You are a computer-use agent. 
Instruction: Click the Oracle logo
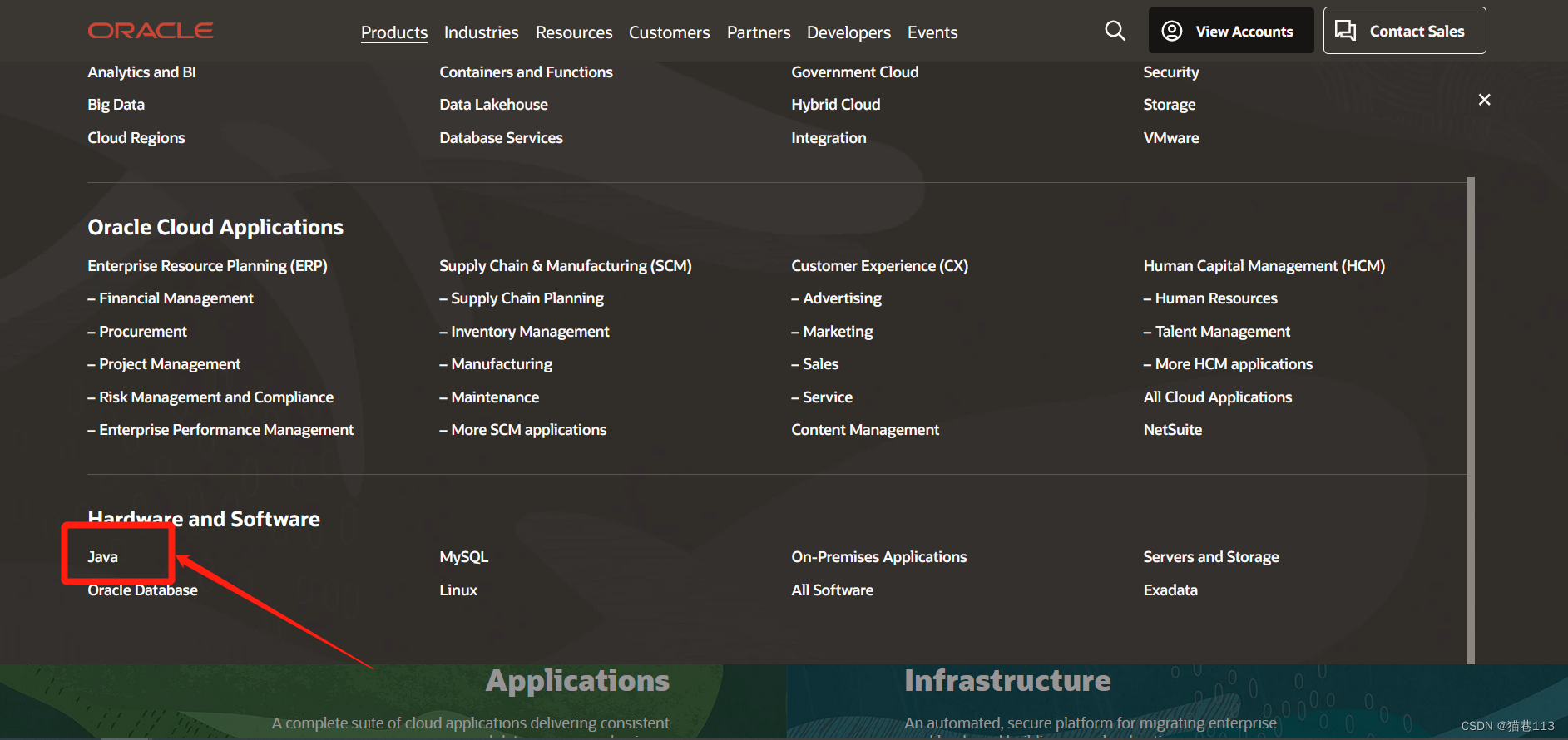pos(151,31)
